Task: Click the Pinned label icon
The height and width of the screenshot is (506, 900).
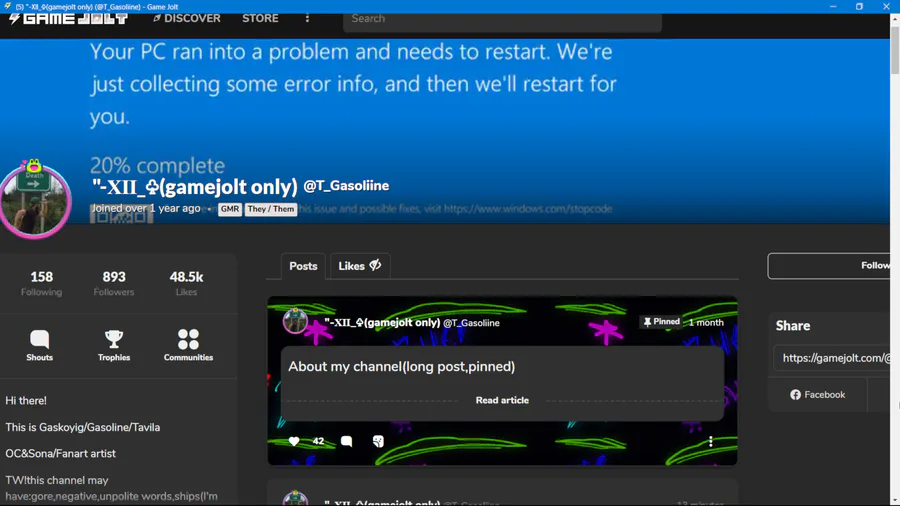Action: [647, 322]
